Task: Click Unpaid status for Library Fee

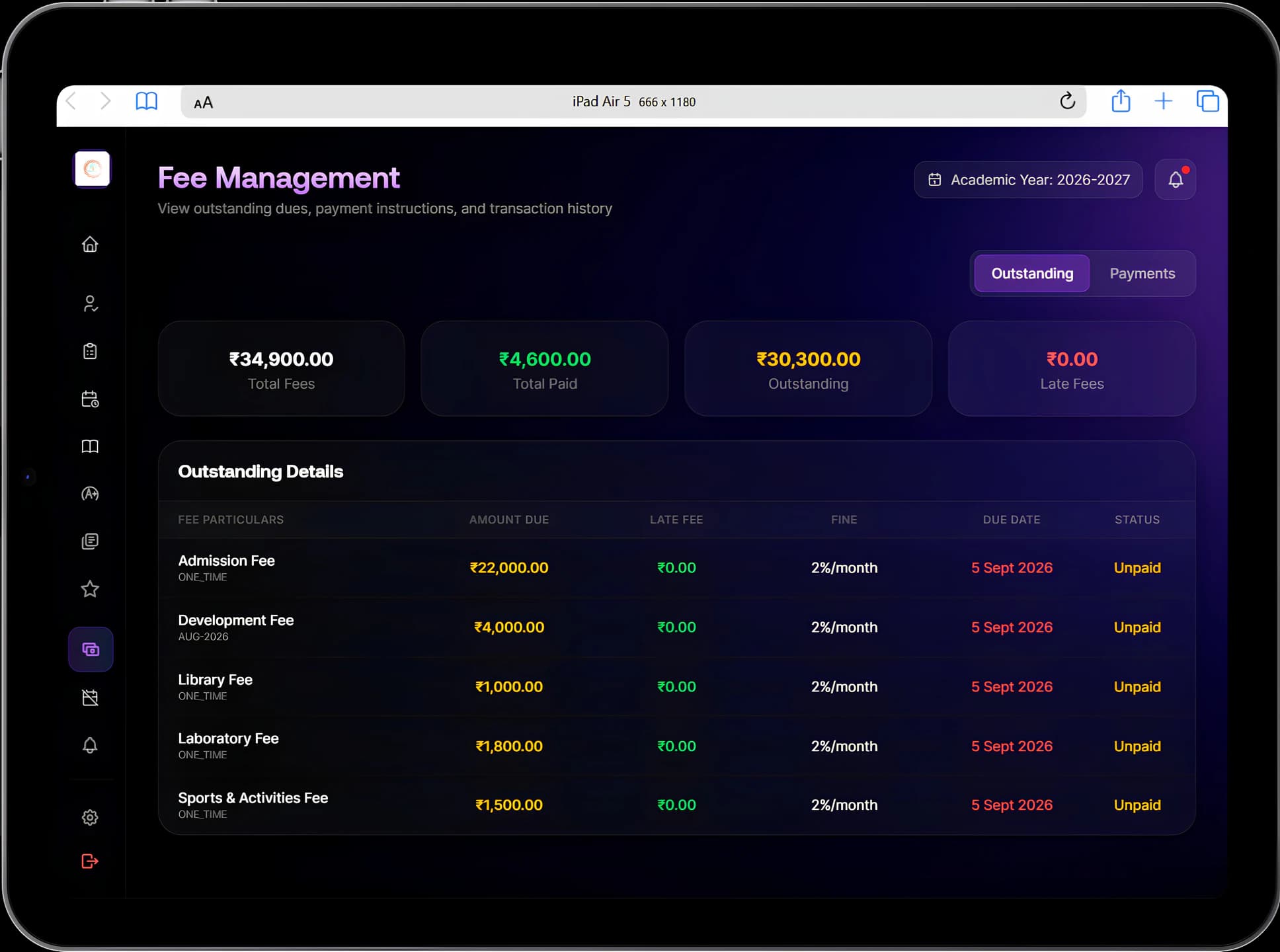Action: pos(1137,687)
